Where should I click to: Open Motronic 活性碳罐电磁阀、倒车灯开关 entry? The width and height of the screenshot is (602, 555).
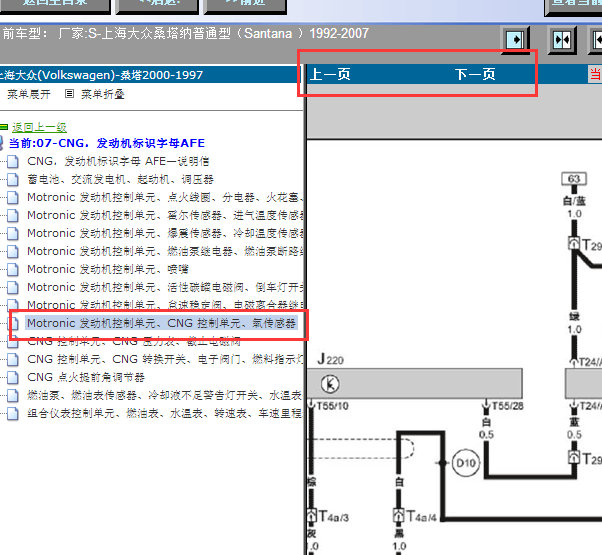click(x=165, y=287)
